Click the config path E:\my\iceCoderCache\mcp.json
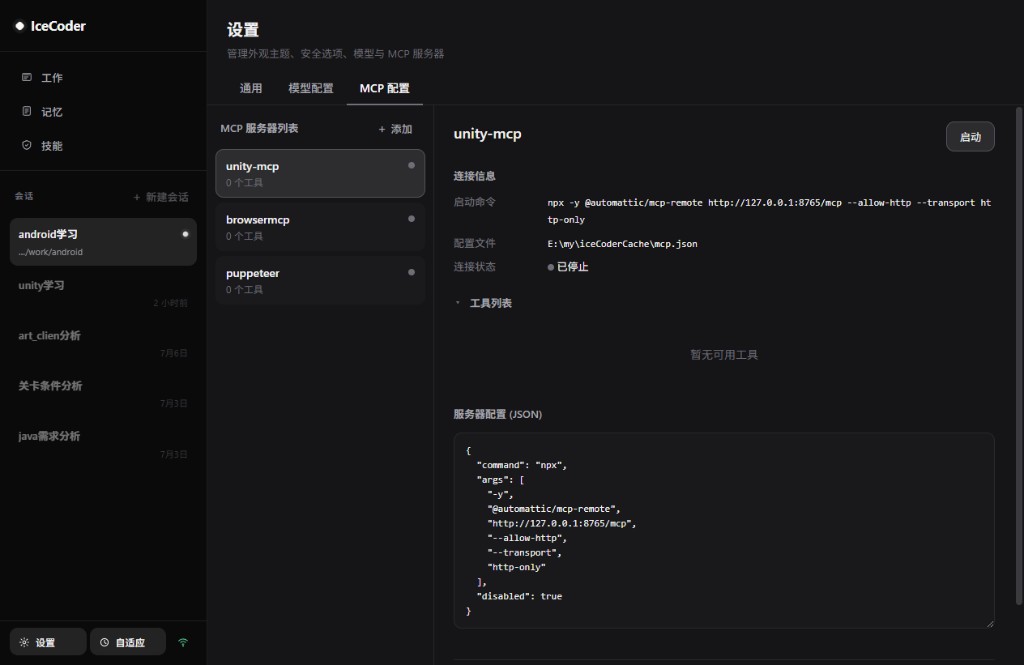This screenshot has height=665, width=1024. coord(622,244)
